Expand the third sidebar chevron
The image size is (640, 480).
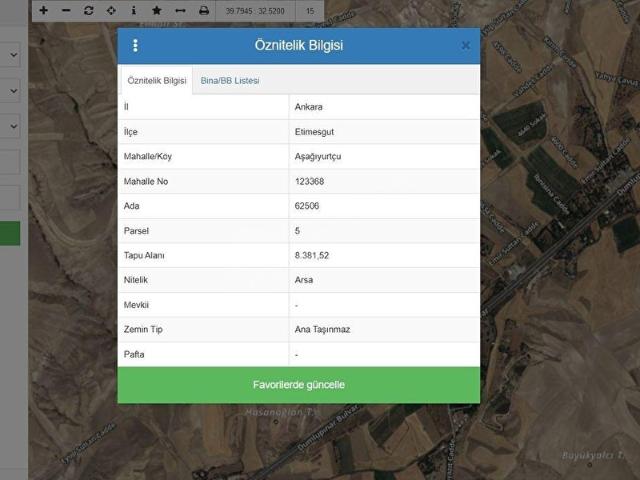tap(13, 126)
